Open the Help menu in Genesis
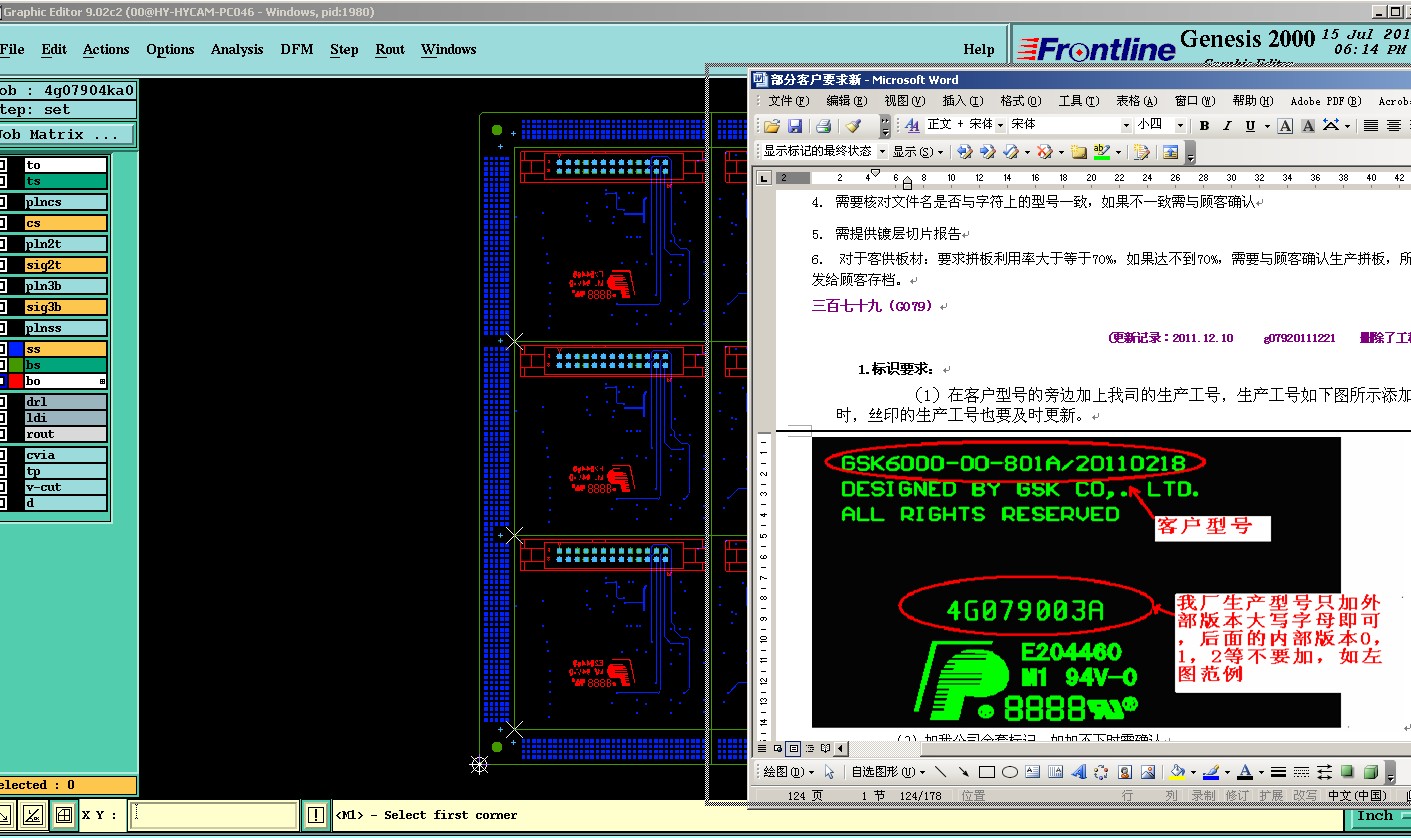This screenshot has width=1411, height=838. (979, 49)
